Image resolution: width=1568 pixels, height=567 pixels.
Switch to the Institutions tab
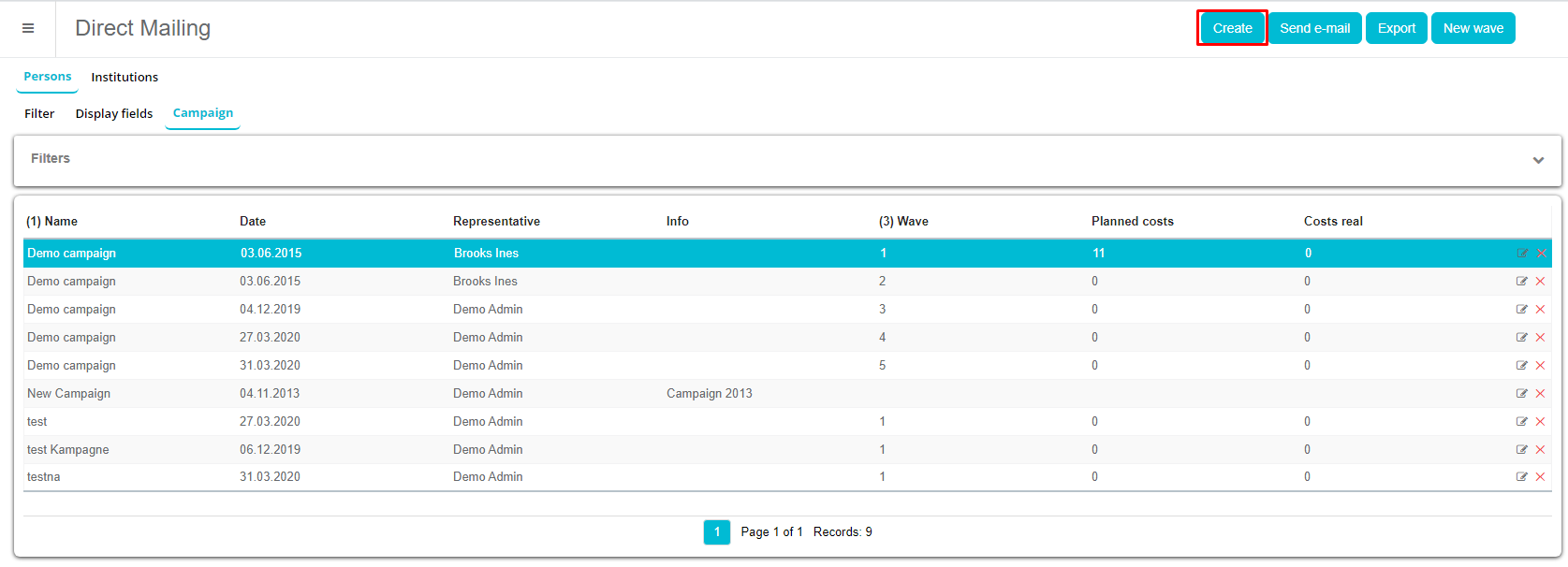(x=125, y=78)
